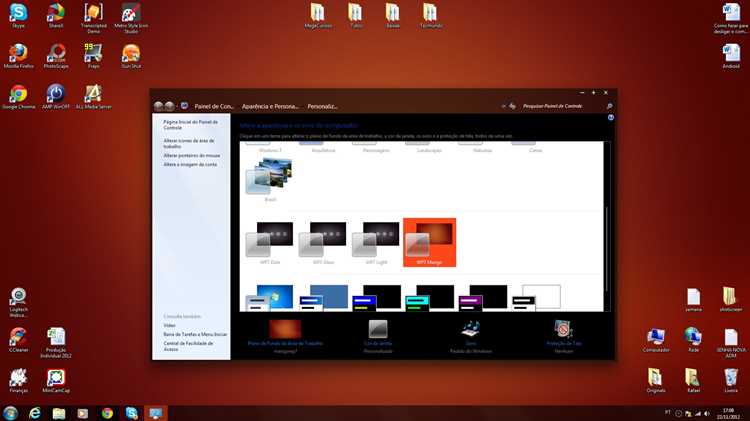750x421 pixels.
Task: Open the Mozilla Firefox desktop shortcut
Action: [18, 56]
